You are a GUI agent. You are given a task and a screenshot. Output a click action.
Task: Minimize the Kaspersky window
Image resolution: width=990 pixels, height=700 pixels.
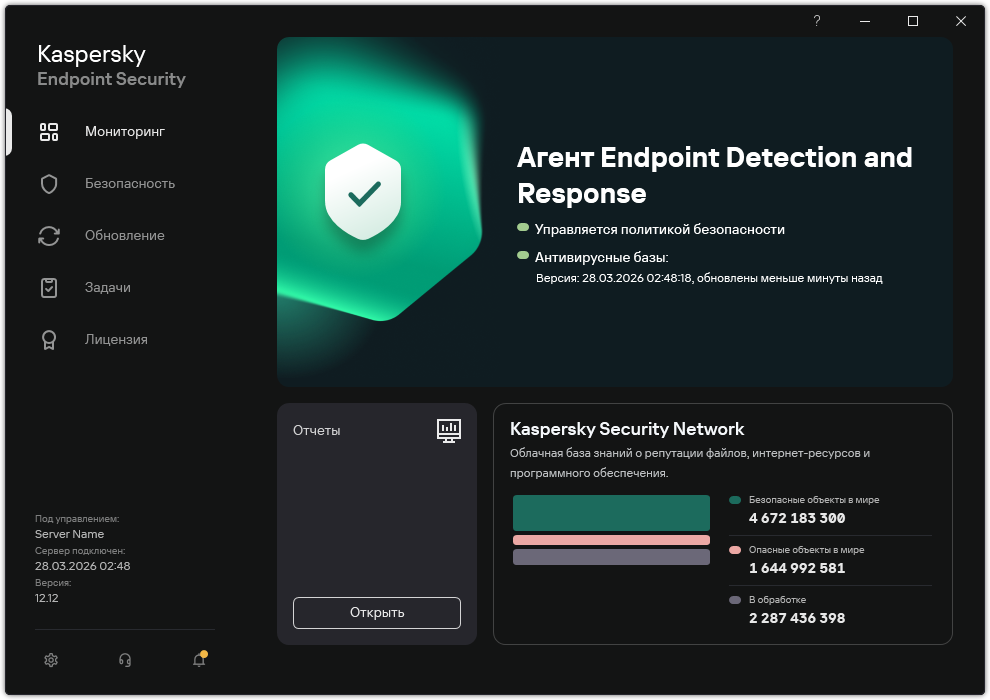(x=865, y=21)
